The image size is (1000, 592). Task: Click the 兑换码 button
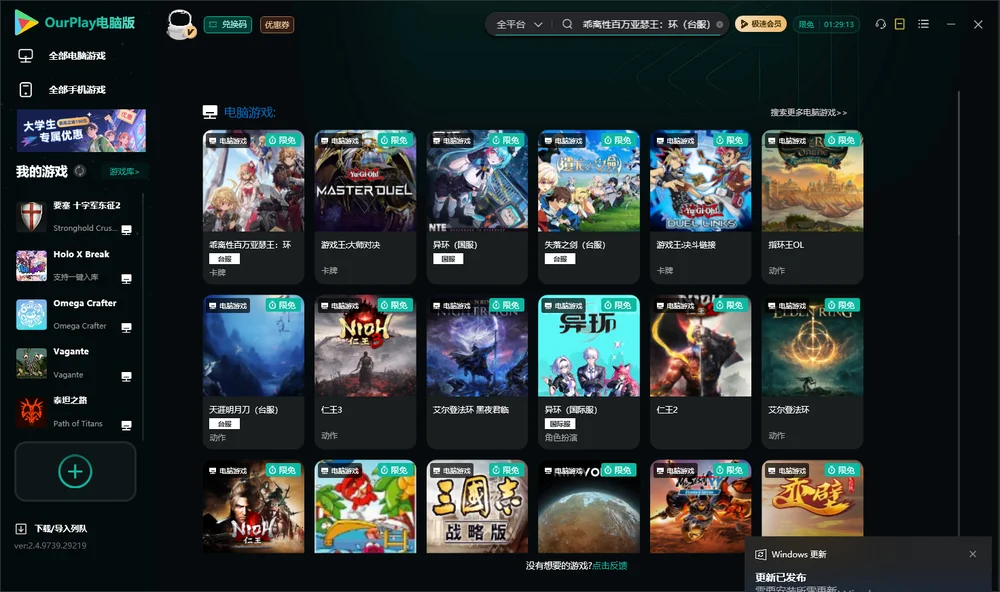coord(228,25)
